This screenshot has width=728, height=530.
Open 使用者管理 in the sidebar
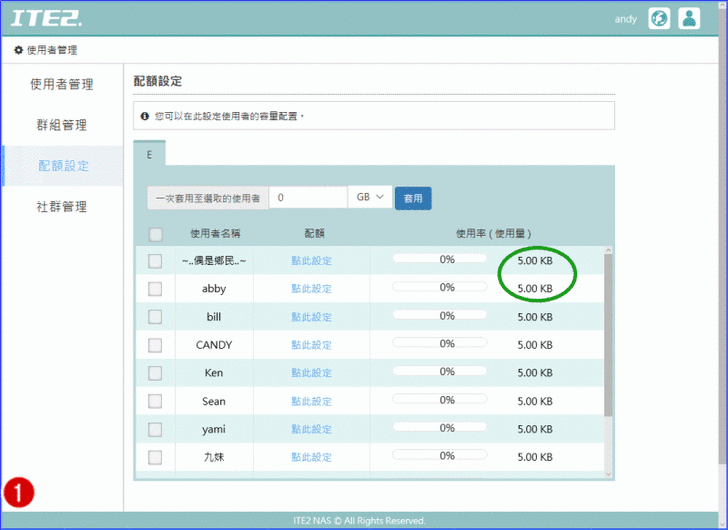[x=61, y=84]
